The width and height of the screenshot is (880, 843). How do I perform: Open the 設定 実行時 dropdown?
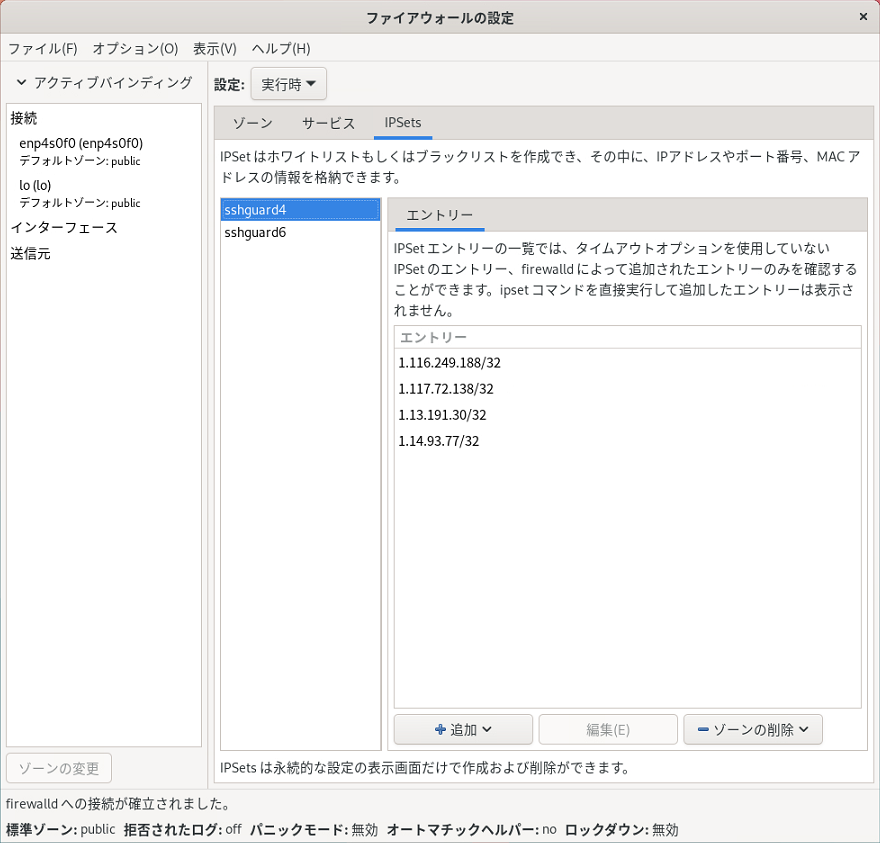click(288, 85)
